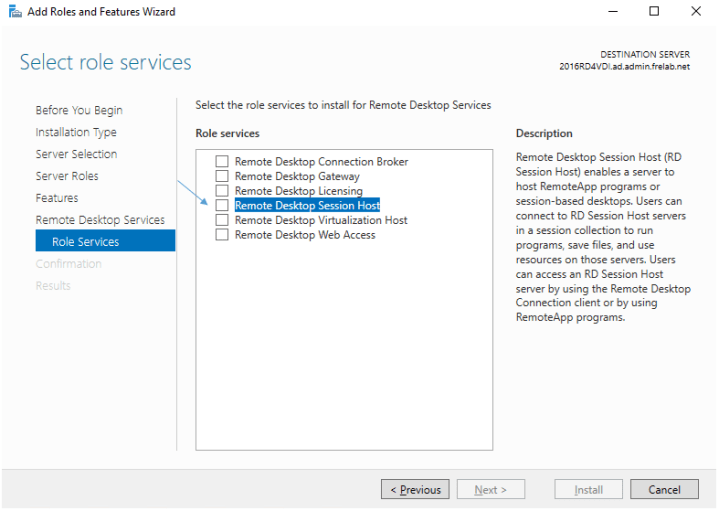This screenshot has height=511, width=719.
Task: Minimize the Add Roles wizard window
Action: click(x=613, y=11)
